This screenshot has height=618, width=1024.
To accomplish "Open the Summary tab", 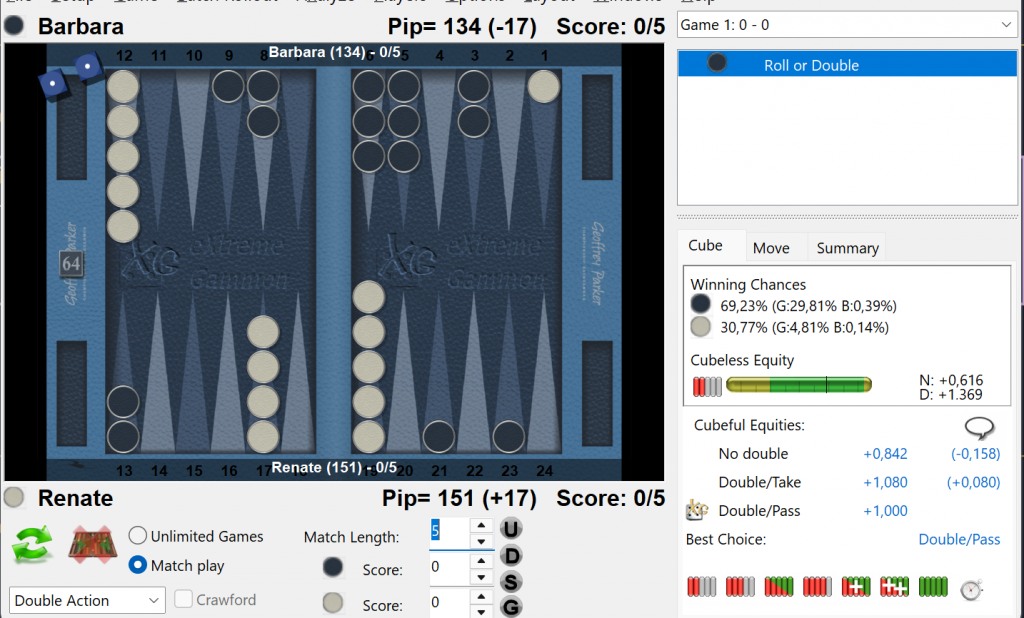I will click(847, 248).
